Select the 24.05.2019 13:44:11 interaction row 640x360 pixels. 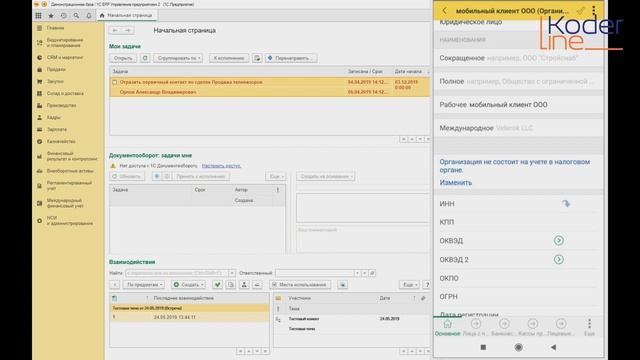[189, 317]
